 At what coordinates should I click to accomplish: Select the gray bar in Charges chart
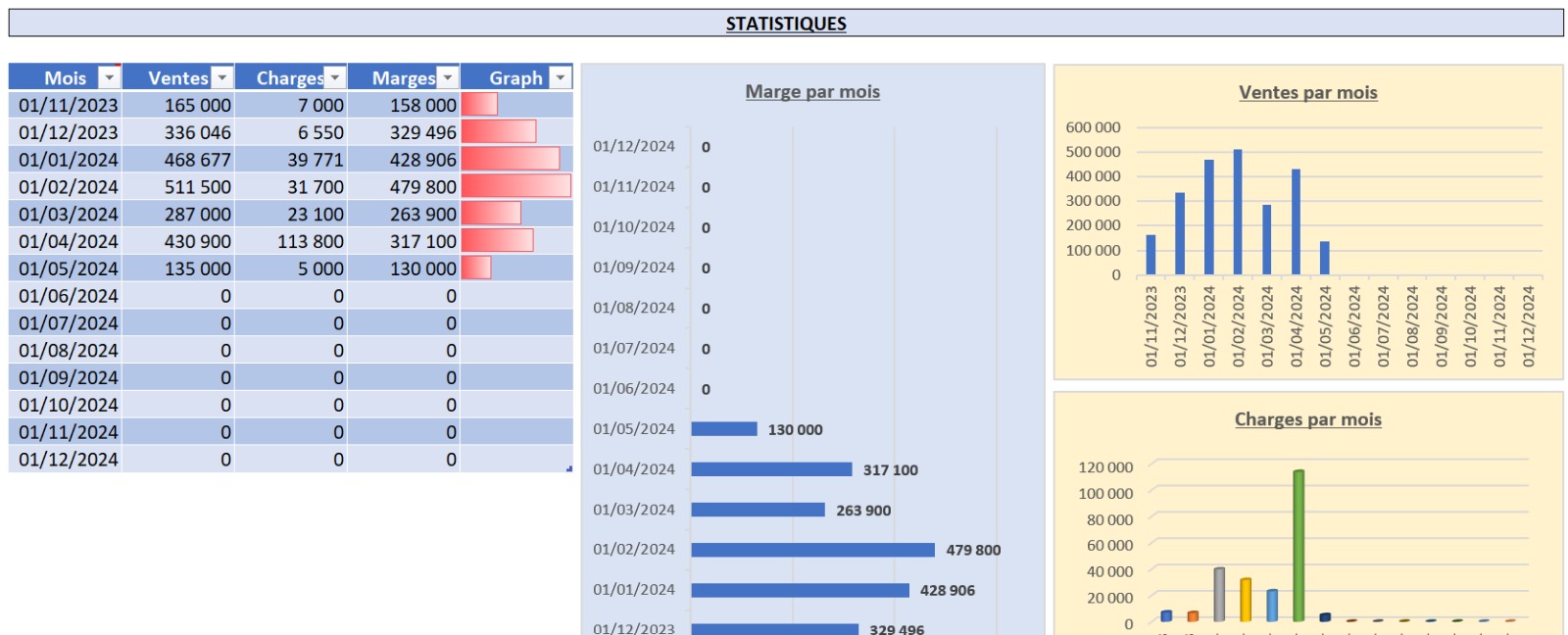tap(1219, 594)
